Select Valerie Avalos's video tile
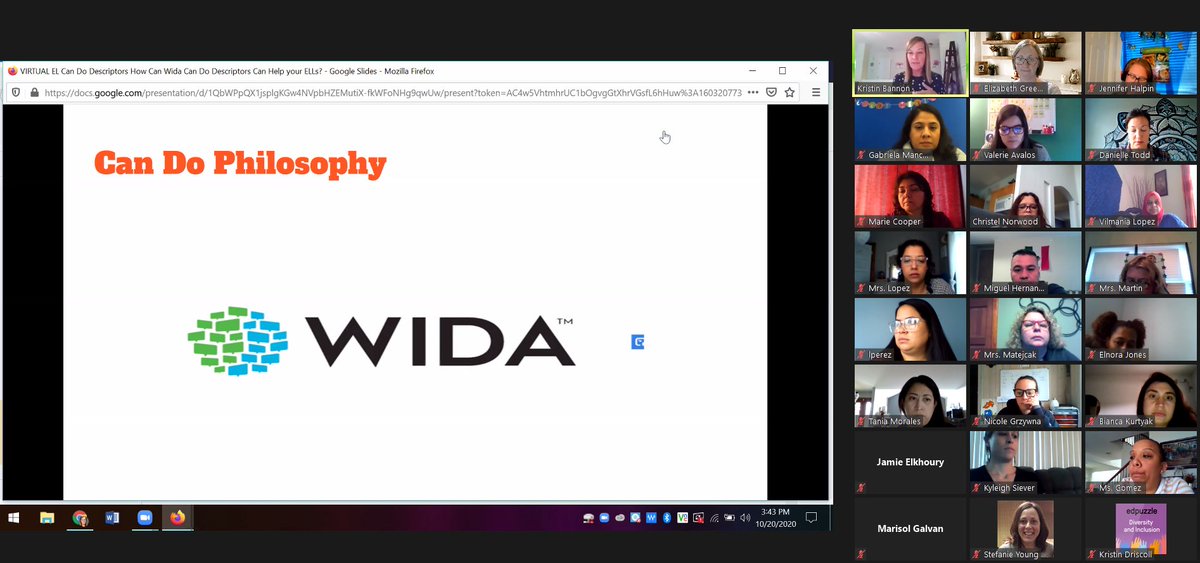Image resolution: width=1200 pixels, height=563 pixels. [x=1025, y=129]
